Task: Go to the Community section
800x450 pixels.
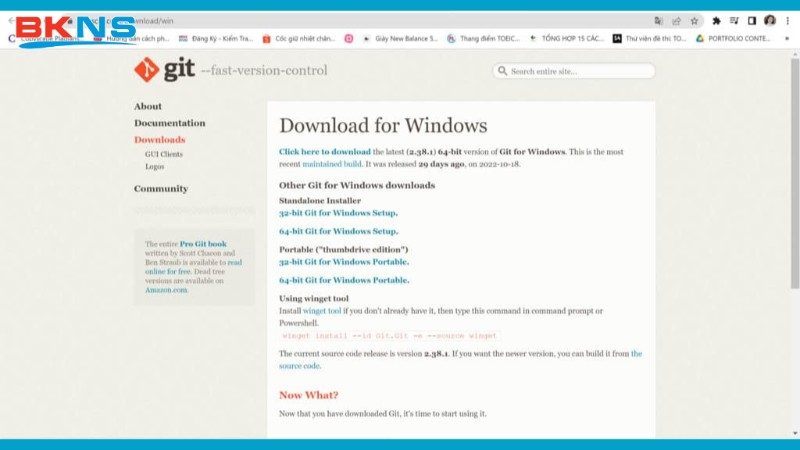Action: click(161, 189)
